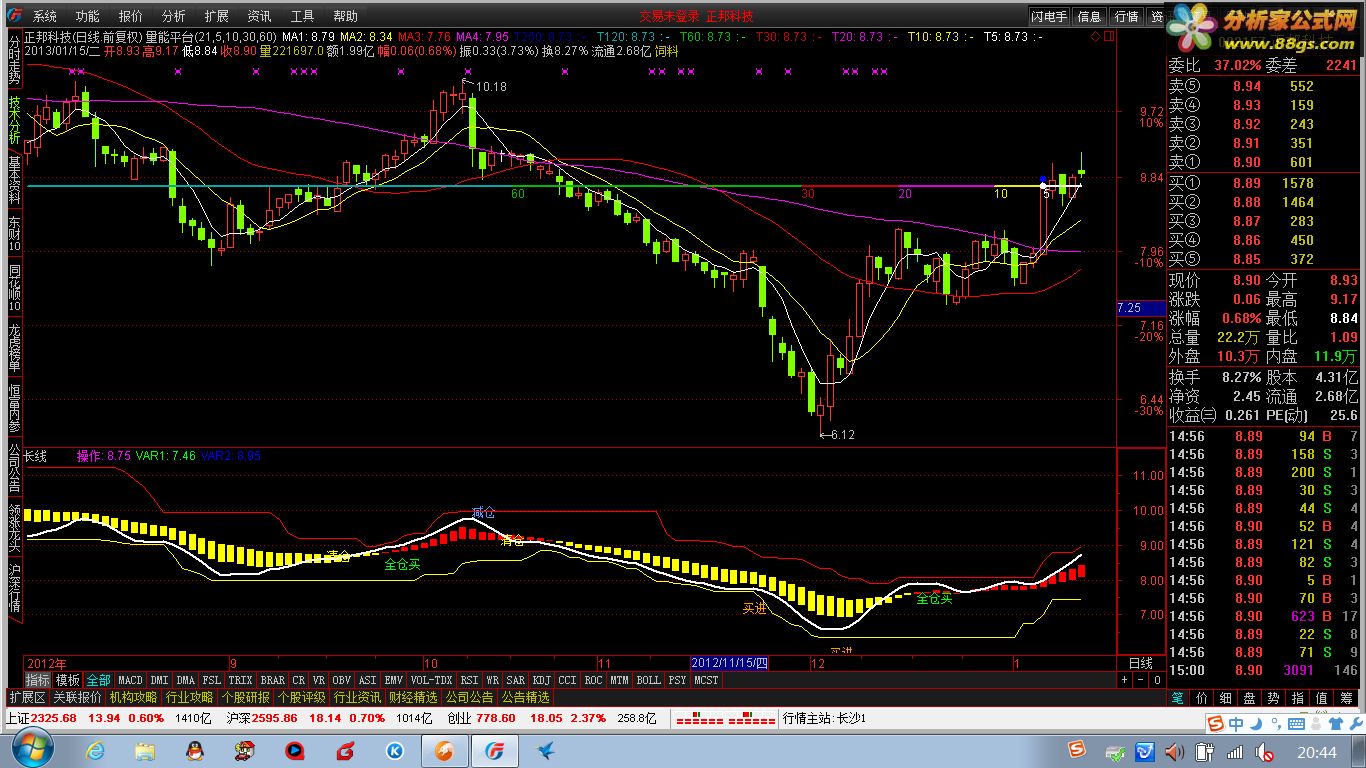Switch to the MCST indicator

706,680
